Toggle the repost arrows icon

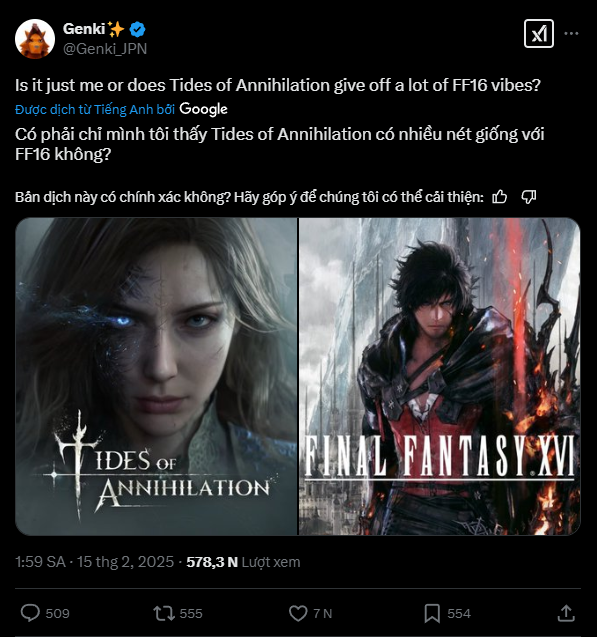pos(164,613)
